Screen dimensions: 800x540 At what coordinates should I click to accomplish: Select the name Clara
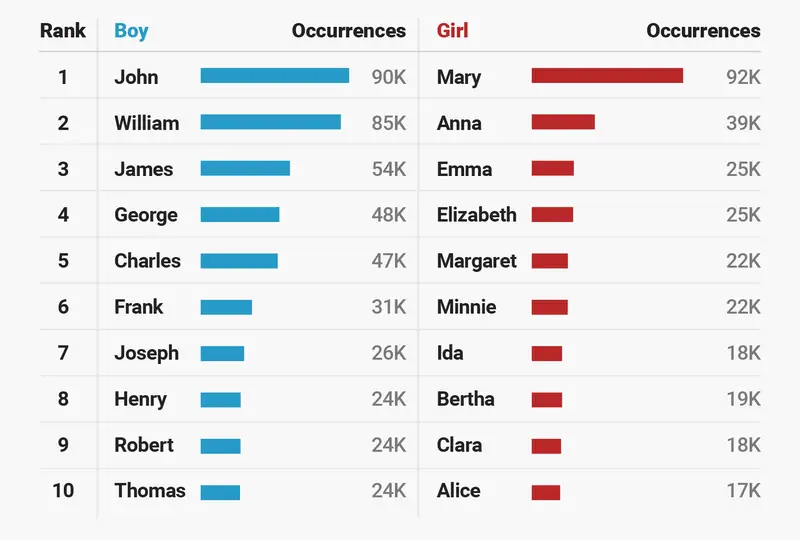tap(459, 445)
